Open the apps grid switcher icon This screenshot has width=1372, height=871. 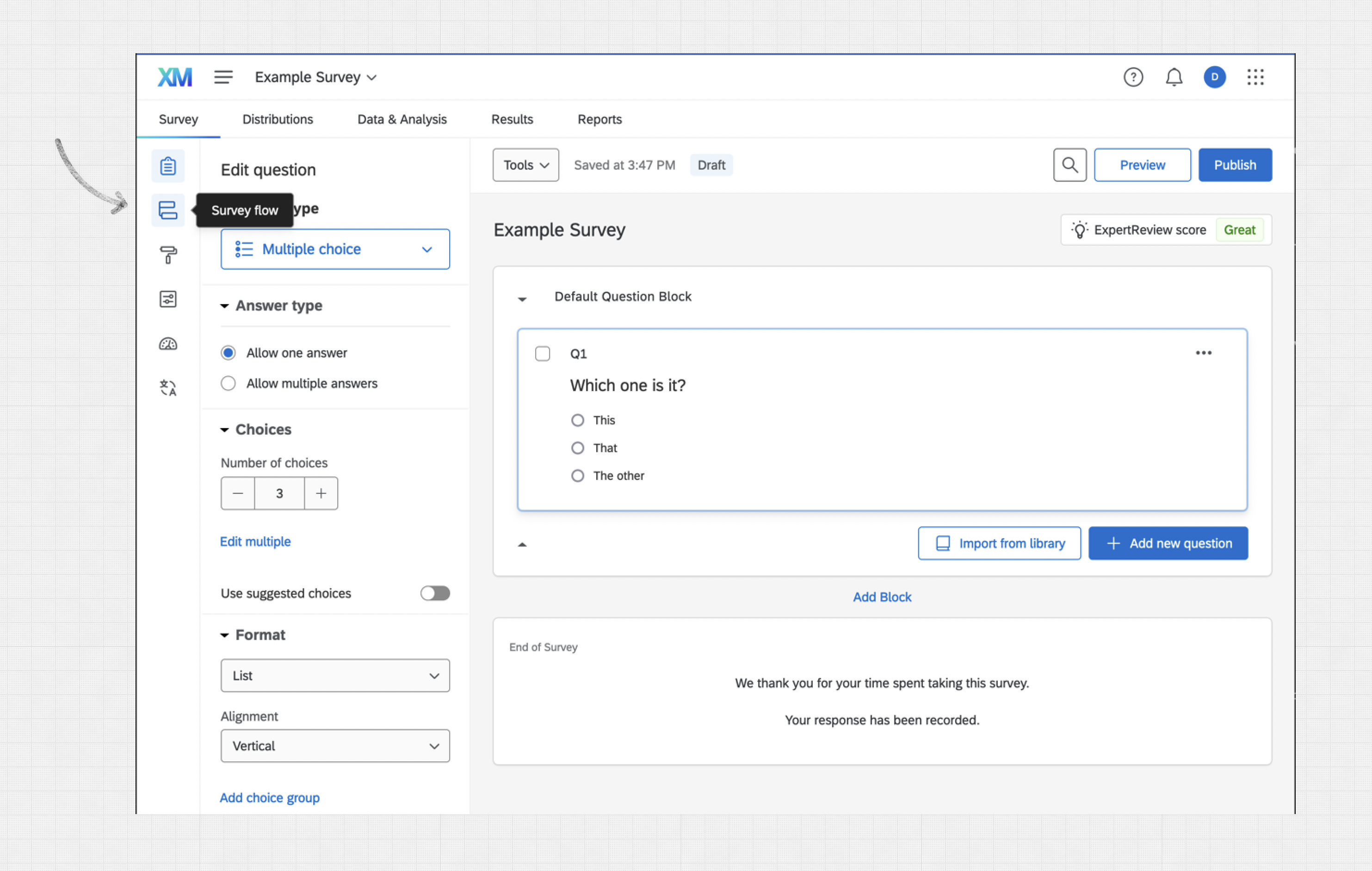(x=1255, y=77)
